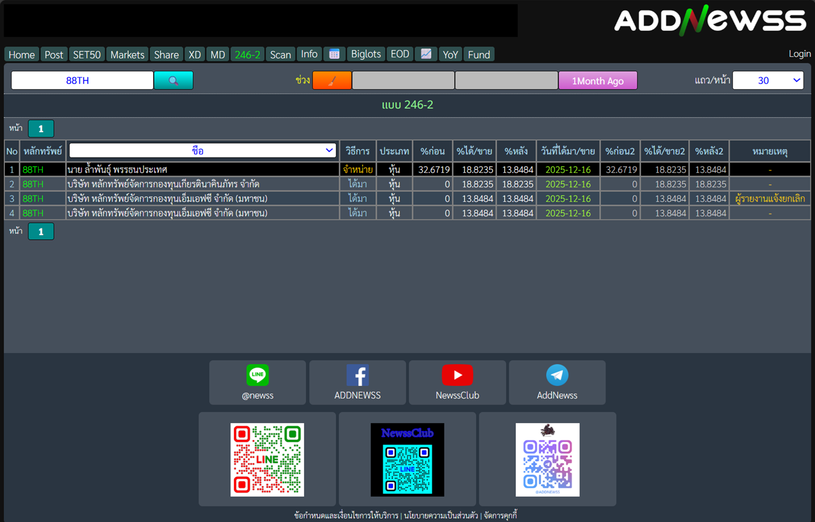Open the ADDNEWSS Facebook link

357,382
